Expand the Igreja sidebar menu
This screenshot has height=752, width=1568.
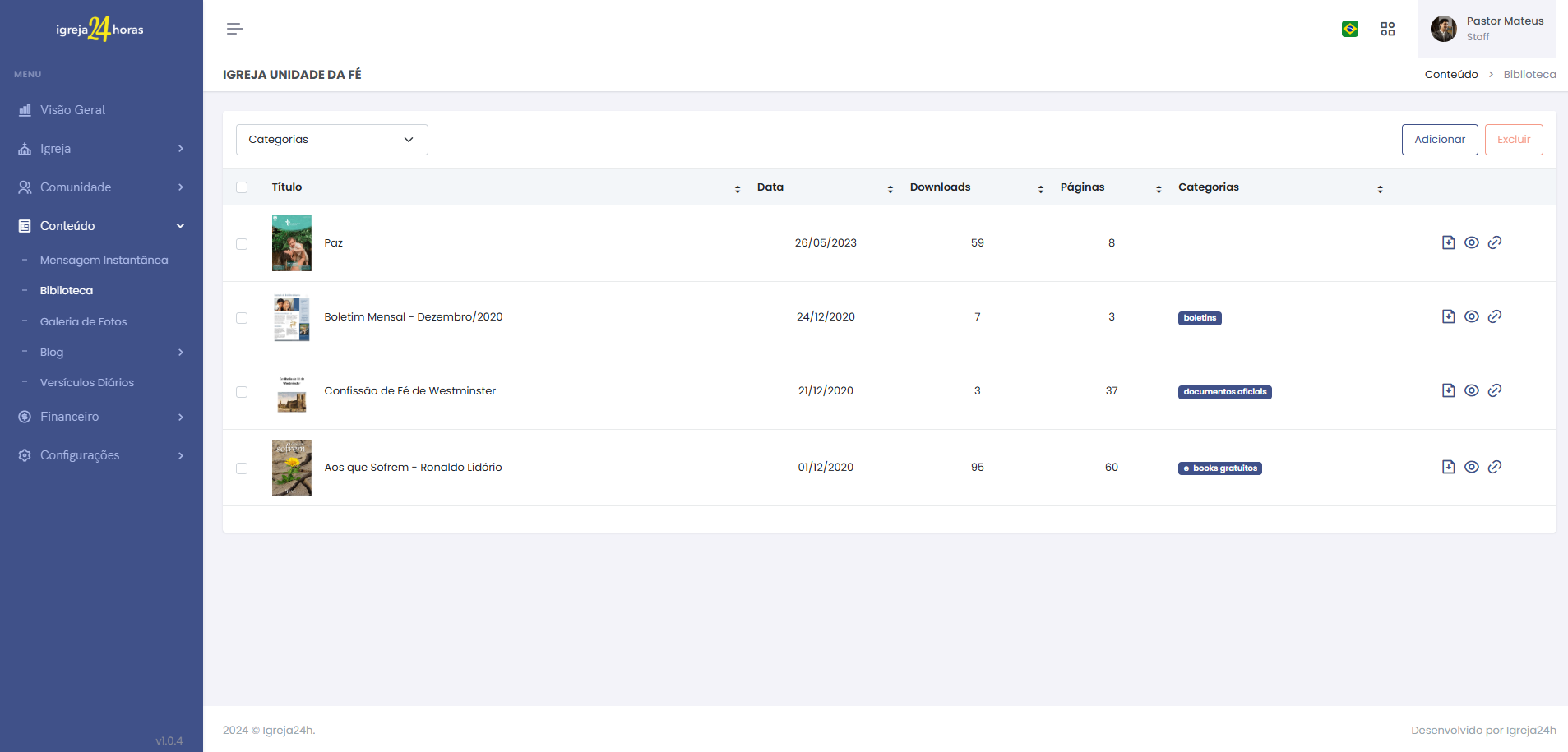click(101, 149)
